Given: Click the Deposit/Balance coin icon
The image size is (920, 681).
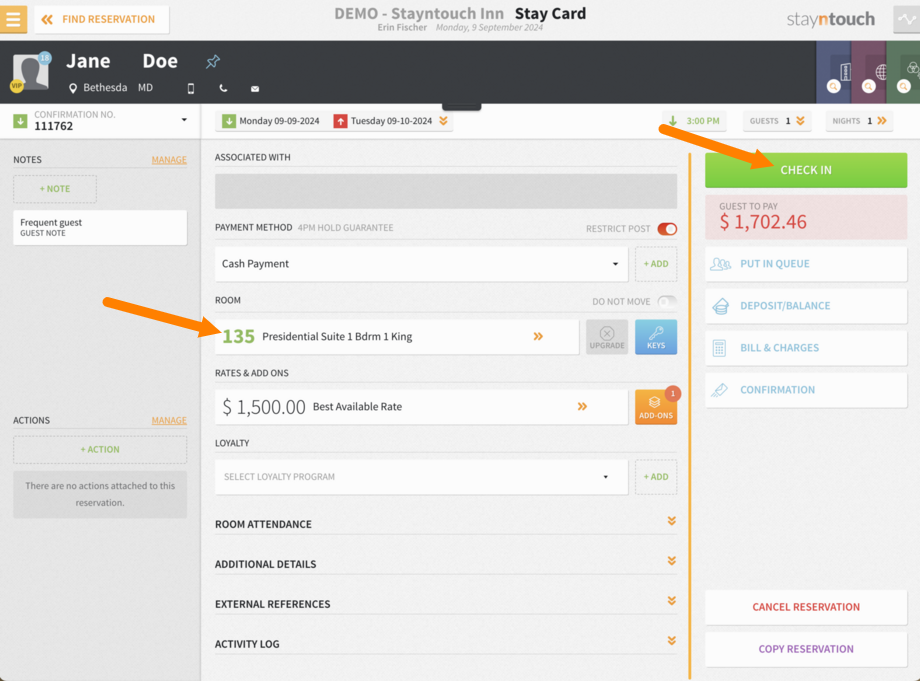Looking at the screenshot, I should pyautogui.click(x=721, y=306).
